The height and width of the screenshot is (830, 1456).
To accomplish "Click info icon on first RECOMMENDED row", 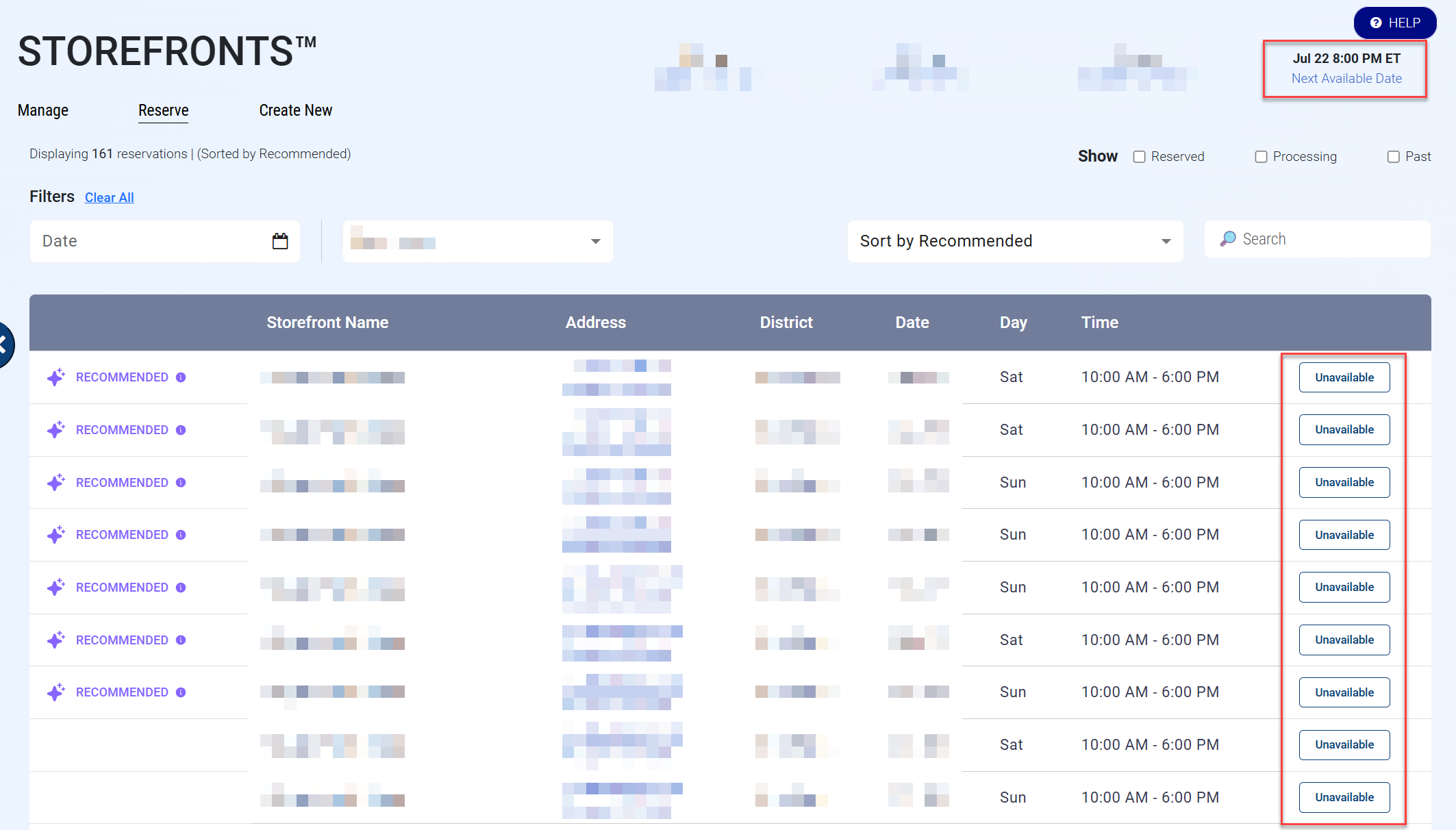I will [x=181, y=377].
